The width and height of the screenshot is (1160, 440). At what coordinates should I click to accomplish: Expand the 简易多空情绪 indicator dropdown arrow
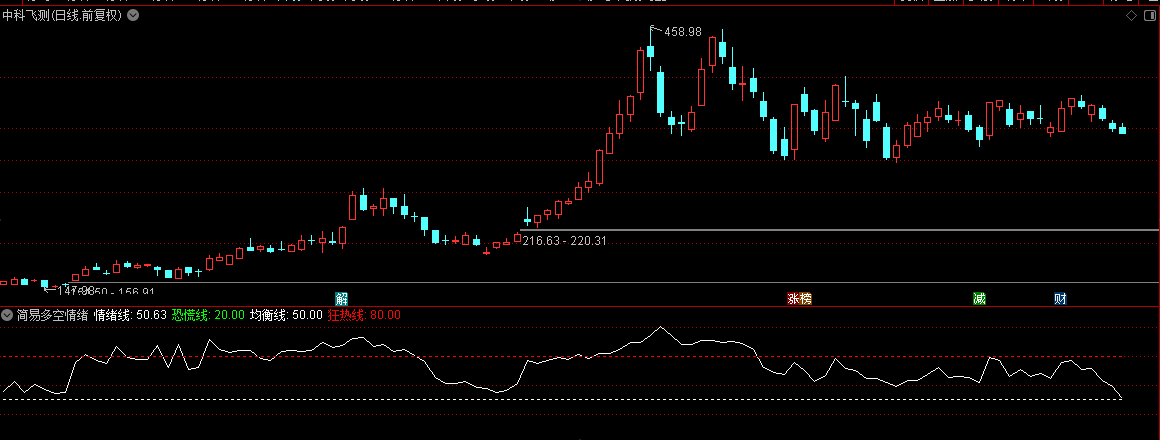7,315
